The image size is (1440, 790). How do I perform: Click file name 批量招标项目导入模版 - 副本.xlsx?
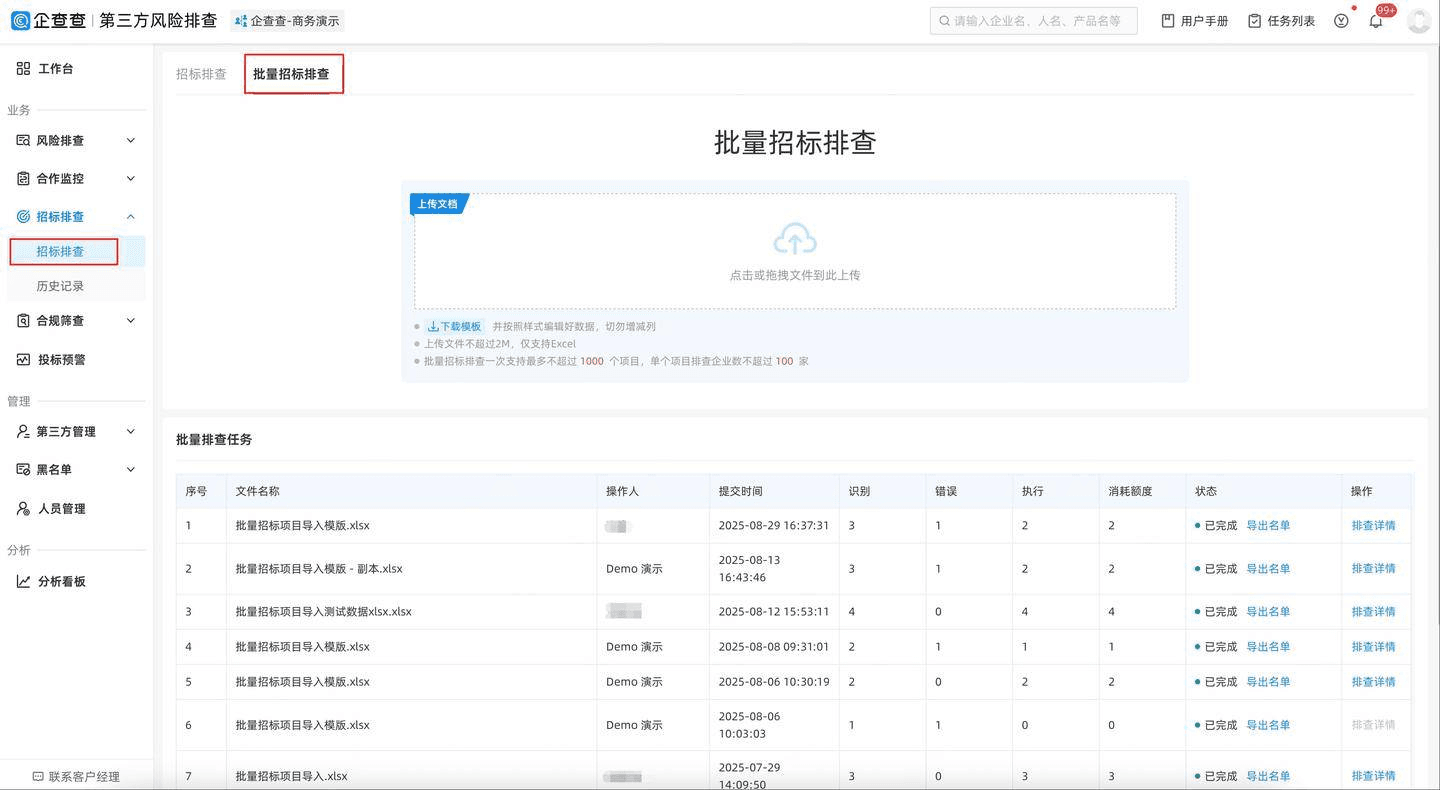pyautogui.click(x=319, y=569)
